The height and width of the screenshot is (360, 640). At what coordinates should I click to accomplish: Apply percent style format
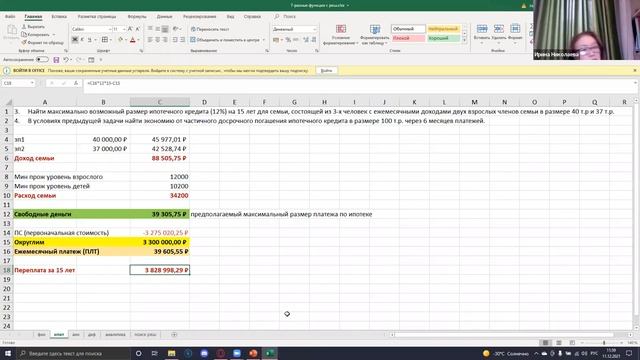[288, 40]
